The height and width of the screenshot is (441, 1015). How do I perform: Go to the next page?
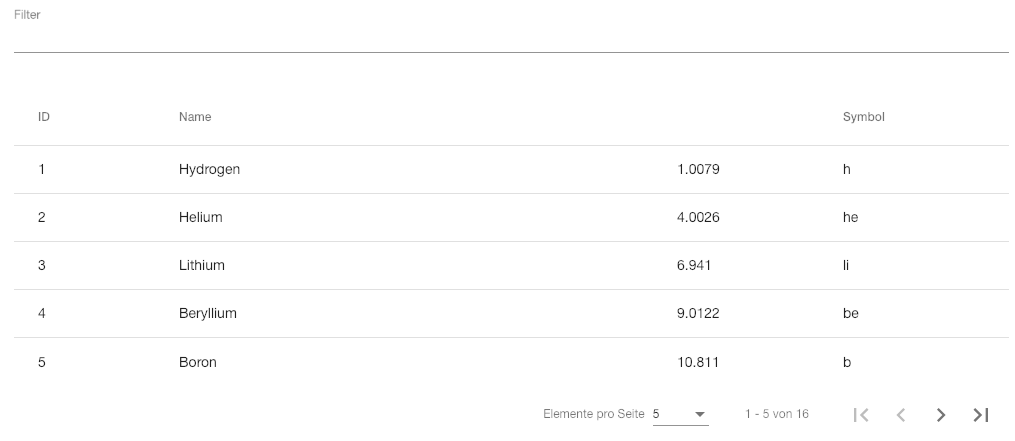(941, 414)
